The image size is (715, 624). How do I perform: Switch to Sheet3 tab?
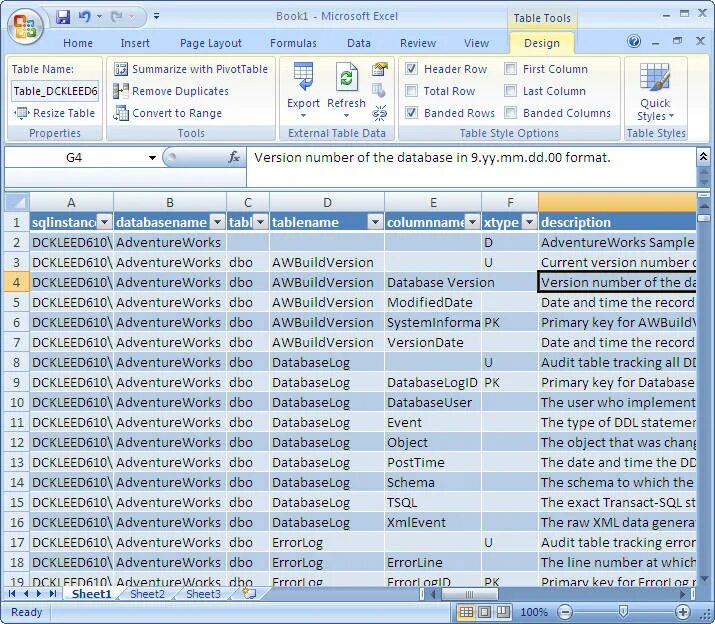click(203, 594)
